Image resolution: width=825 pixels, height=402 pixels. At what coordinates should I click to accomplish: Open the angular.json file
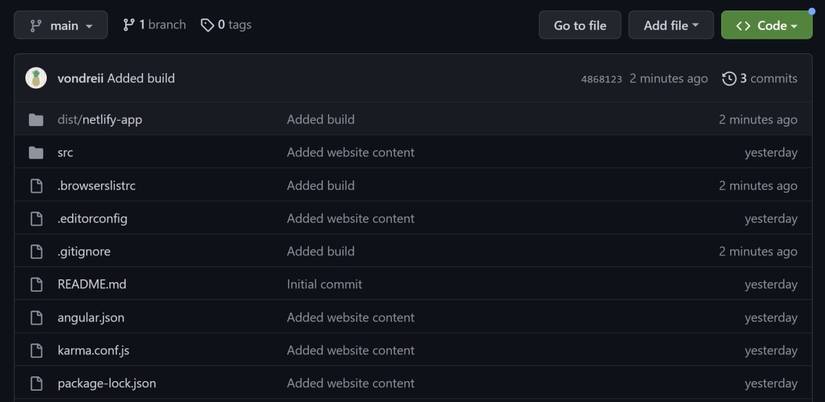click(91, 318)
